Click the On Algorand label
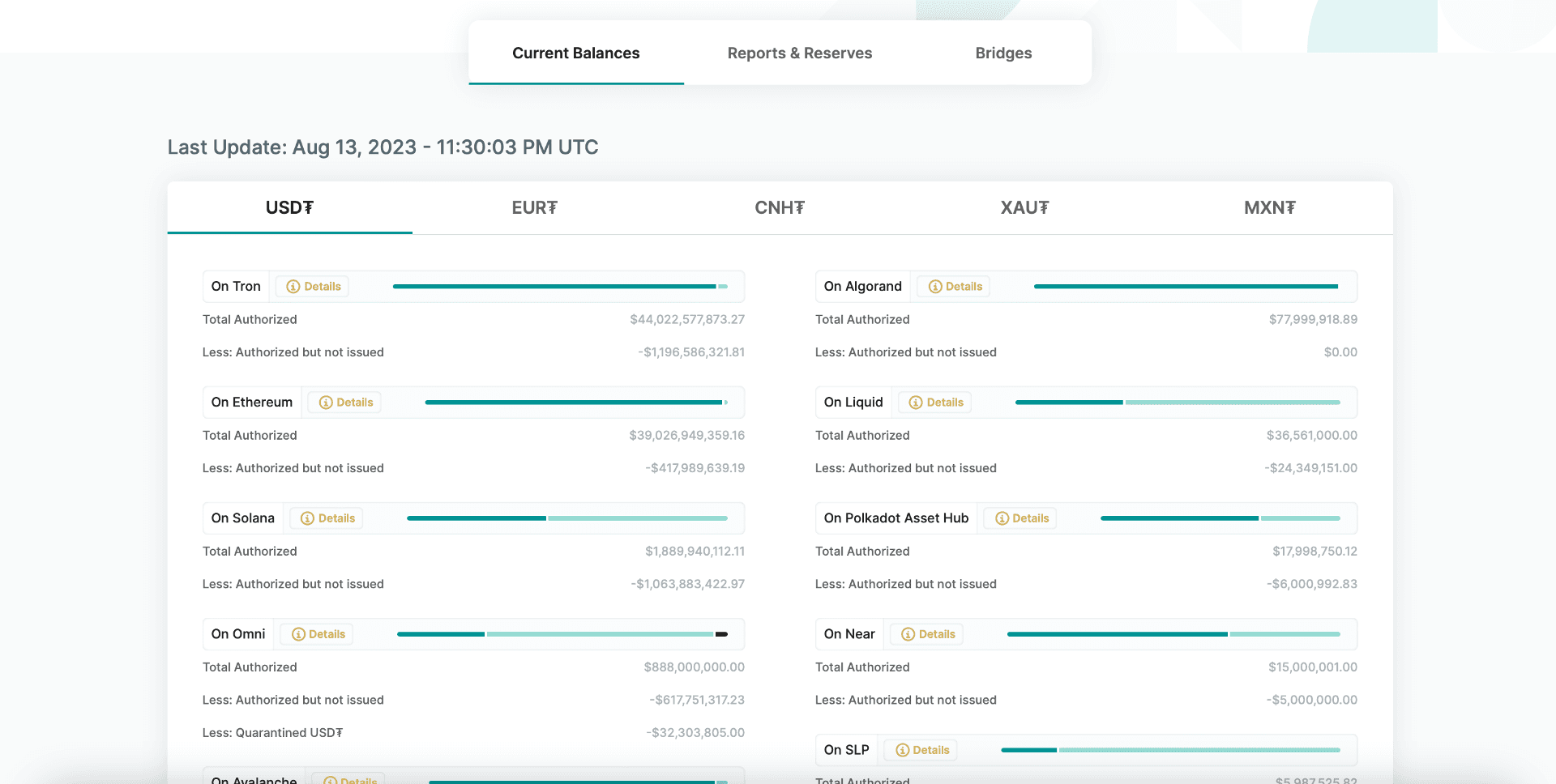 pyautogui.click(x=863, y=287)
